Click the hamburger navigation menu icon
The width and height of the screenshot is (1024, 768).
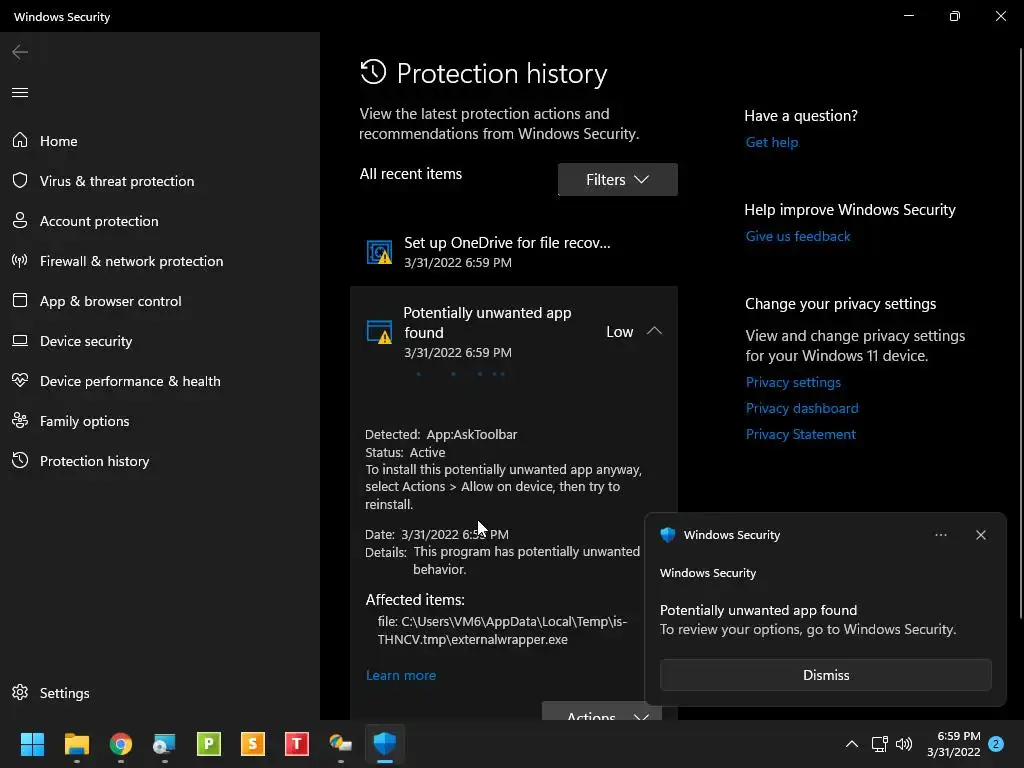click(x=20, y=93)
